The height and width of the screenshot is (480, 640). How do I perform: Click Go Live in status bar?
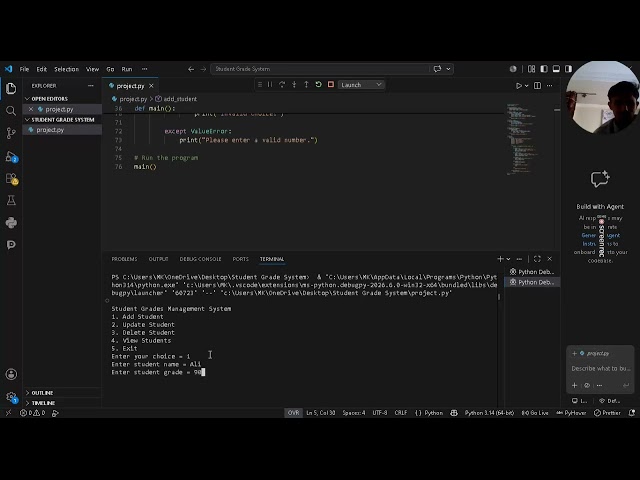535,413
